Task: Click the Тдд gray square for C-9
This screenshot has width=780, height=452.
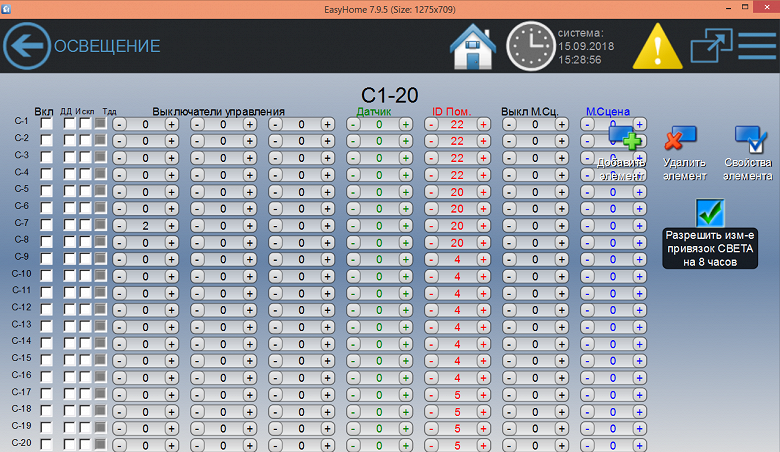Action: (100, 258)
